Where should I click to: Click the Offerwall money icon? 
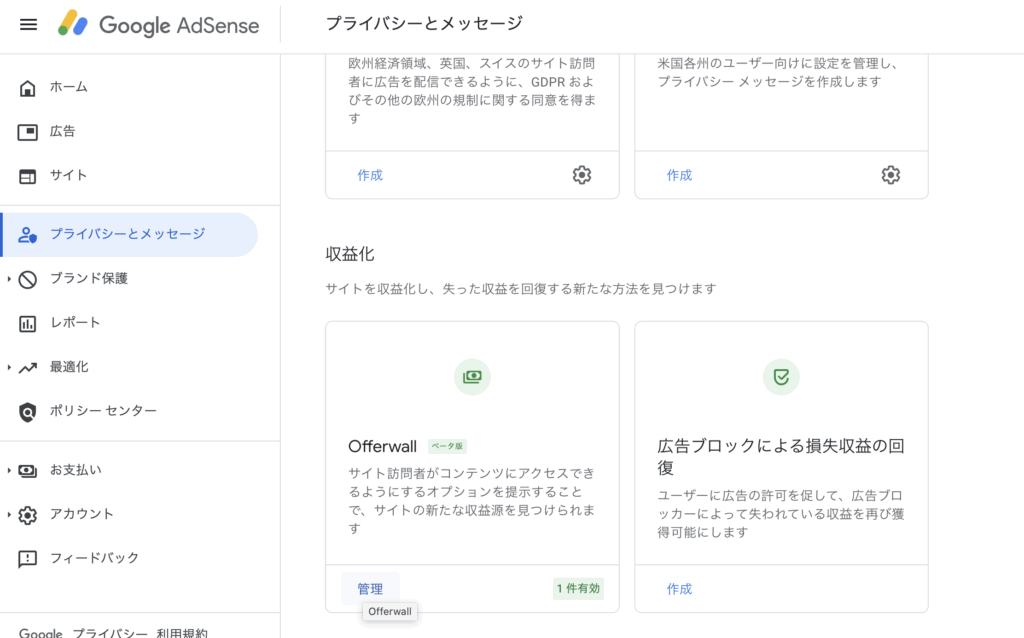pos(472,377)
